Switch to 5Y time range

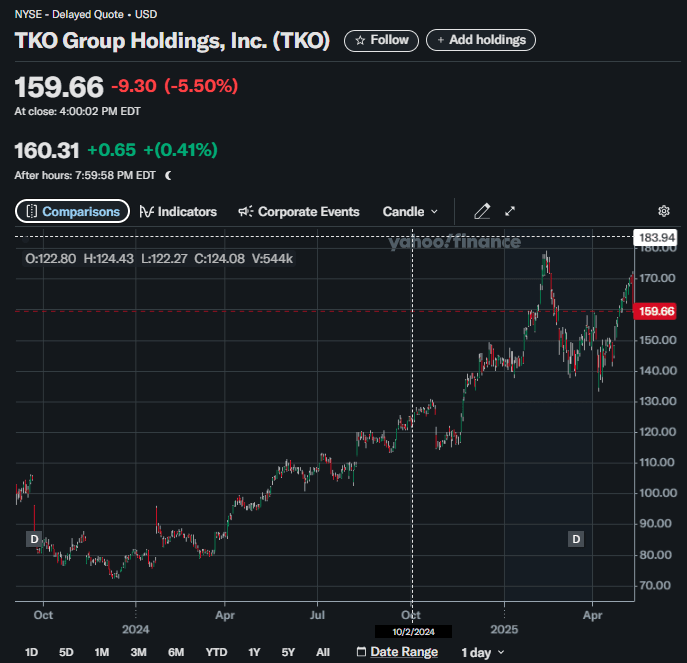tap(288, 652)
